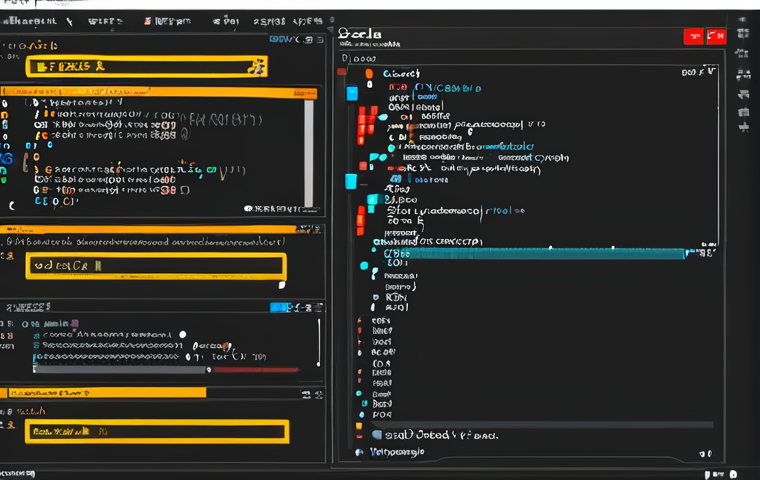Click the running figure icon in the yellow field
Viewport: 760px width, 480px height.
258,66
